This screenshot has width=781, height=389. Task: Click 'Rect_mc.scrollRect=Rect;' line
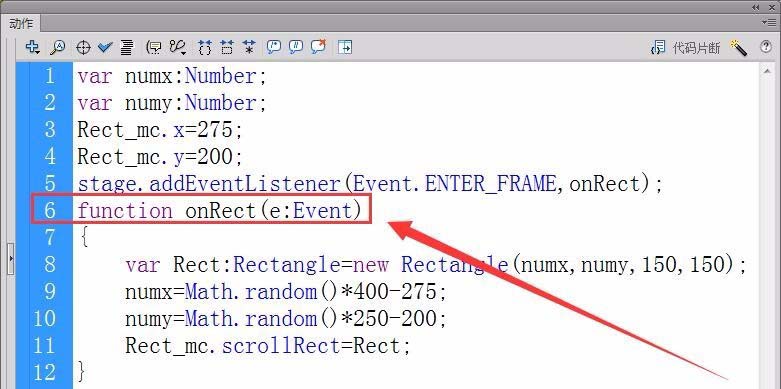point(268,345)
